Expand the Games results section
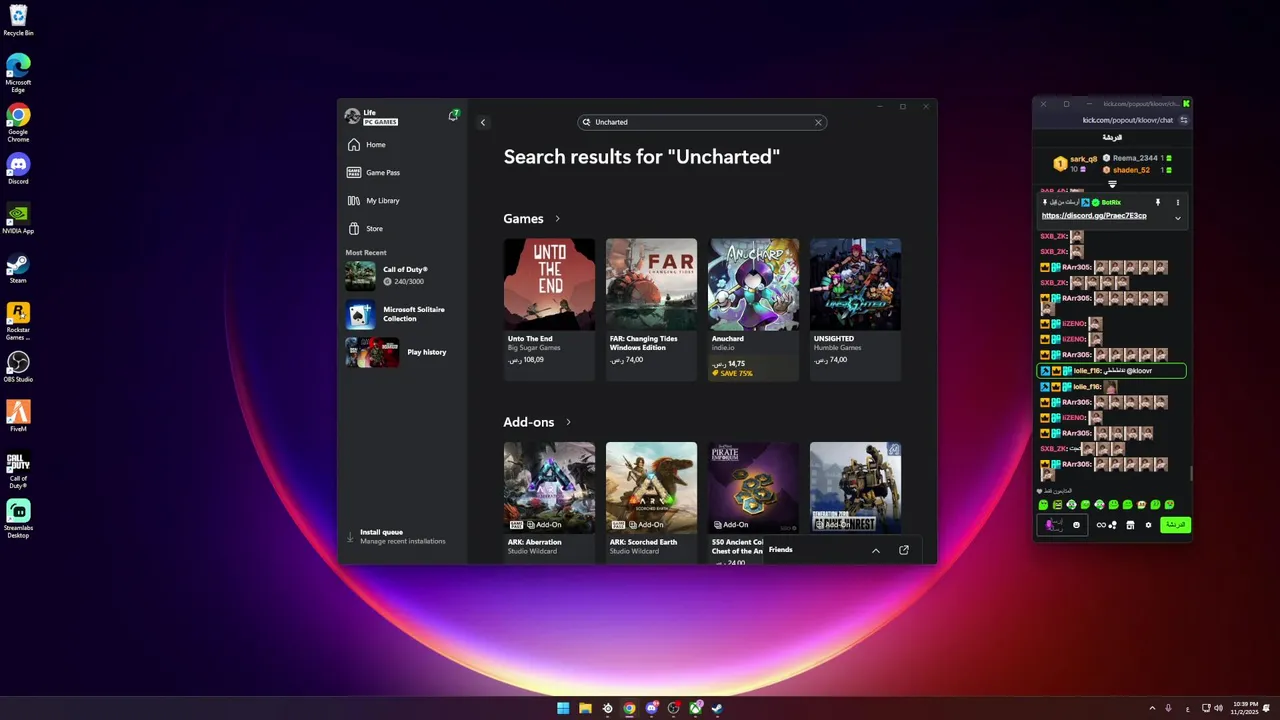 [x=558, y=219]
